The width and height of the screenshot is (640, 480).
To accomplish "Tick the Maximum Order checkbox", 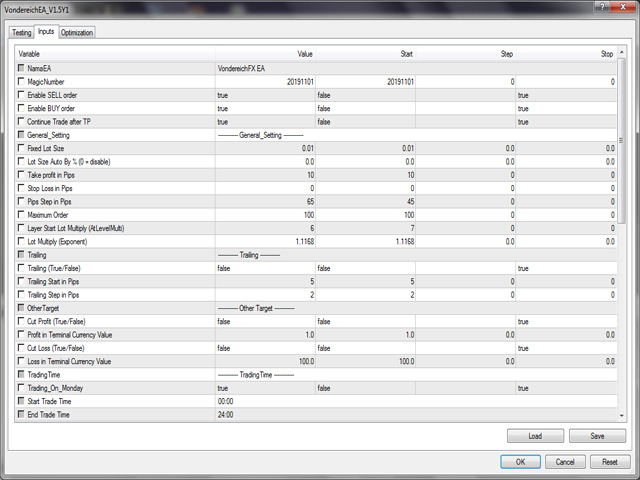I will click(x=21, y=214).
